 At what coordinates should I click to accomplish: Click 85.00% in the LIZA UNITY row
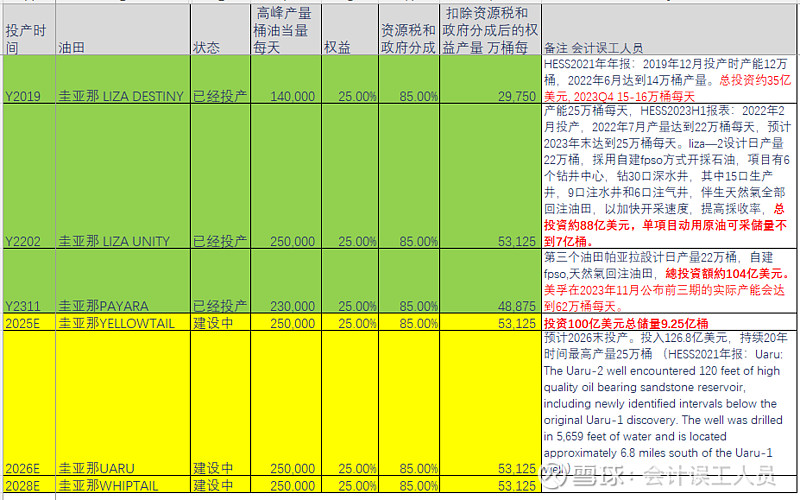[x=409, y=177]
